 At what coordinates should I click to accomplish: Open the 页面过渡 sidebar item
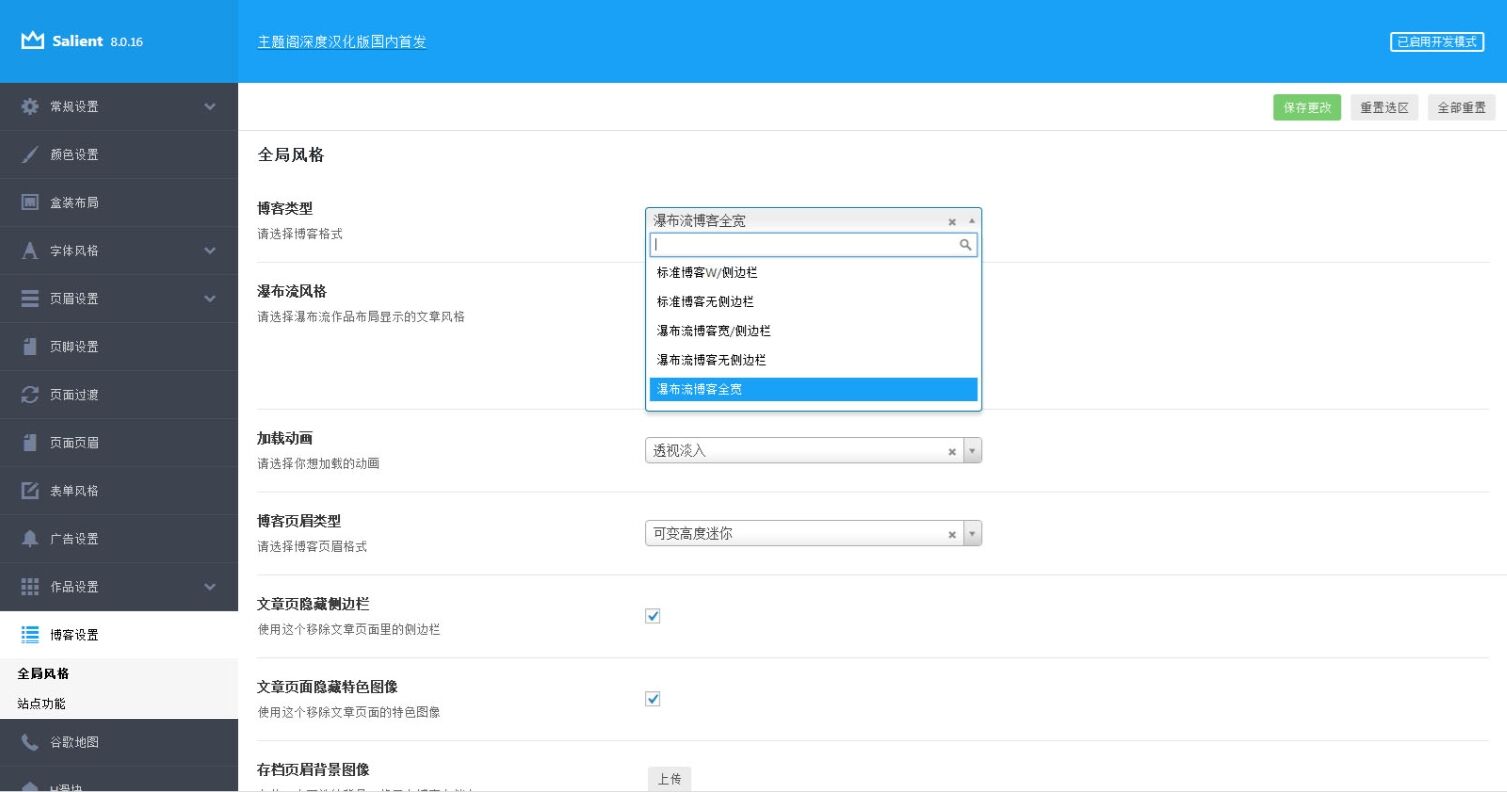[x=119, y=395]
